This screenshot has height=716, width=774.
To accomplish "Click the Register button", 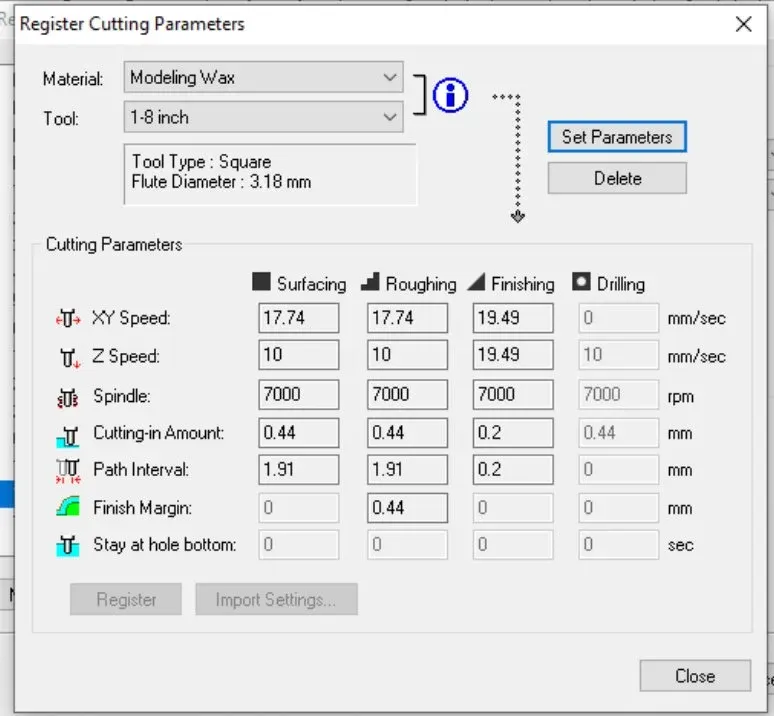I will click(x=126, y=599).
